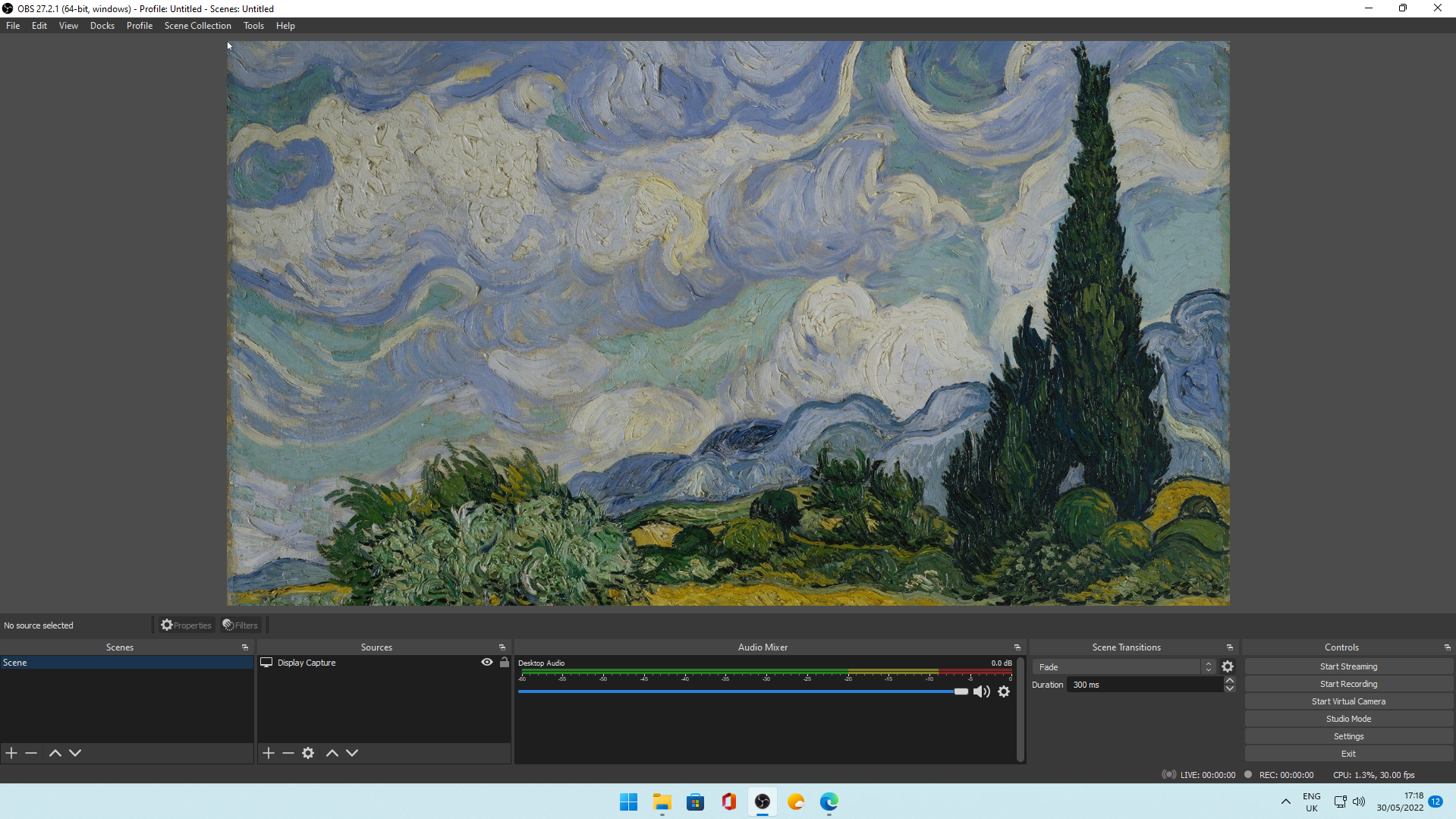Click the preview canvas painting
This screenshot has width=1456, height=819.
pyautogui.click(x=728, y=323)
